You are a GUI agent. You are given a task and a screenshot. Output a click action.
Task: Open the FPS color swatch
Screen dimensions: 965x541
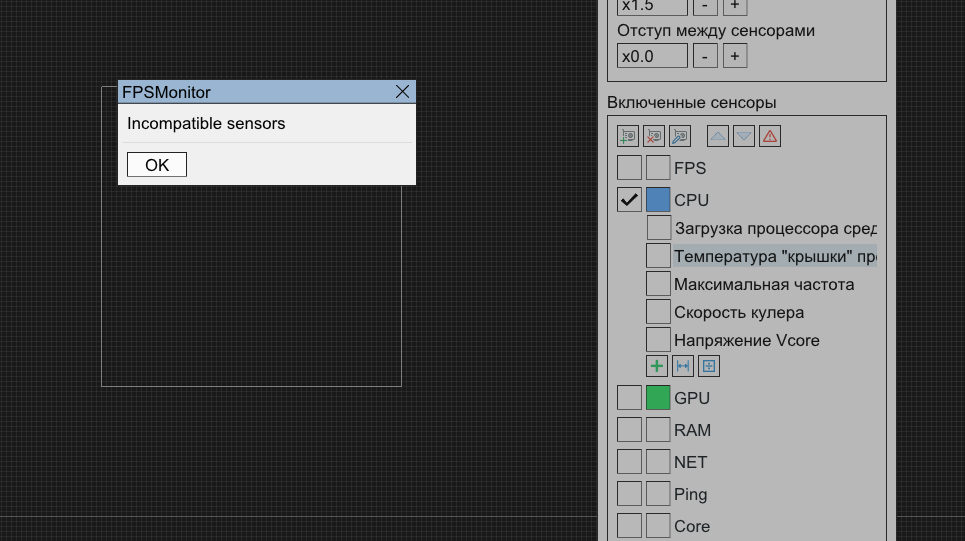pyautogui.click(x=658, y=167)
